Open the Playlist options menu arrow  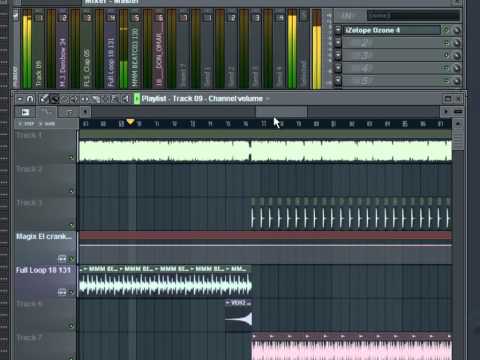coord(20,99)
